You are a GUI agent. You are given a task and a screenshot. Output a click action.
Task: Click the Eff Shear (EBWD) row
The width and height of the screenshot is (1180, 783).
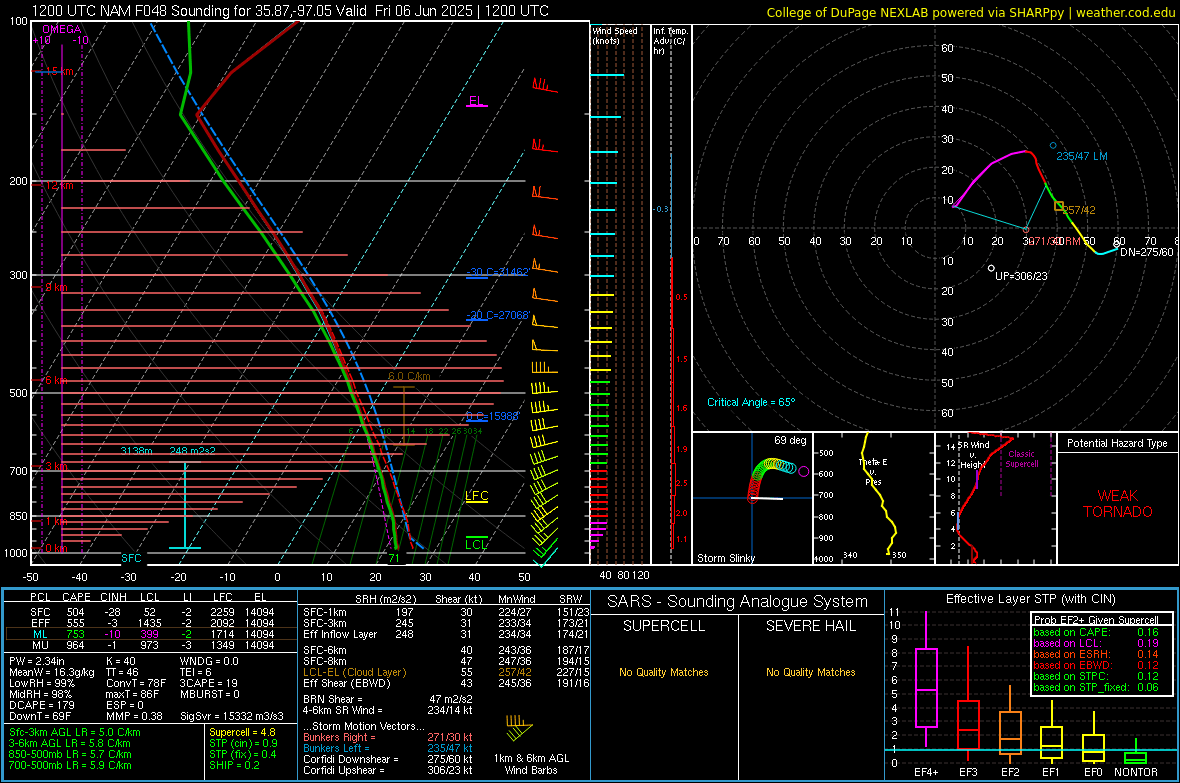coord(446,683)
